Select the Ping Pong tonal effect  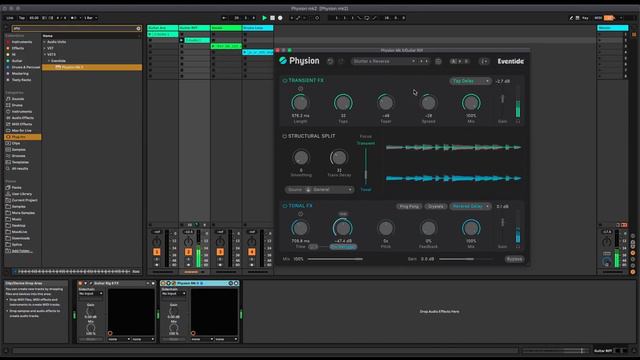409,206
